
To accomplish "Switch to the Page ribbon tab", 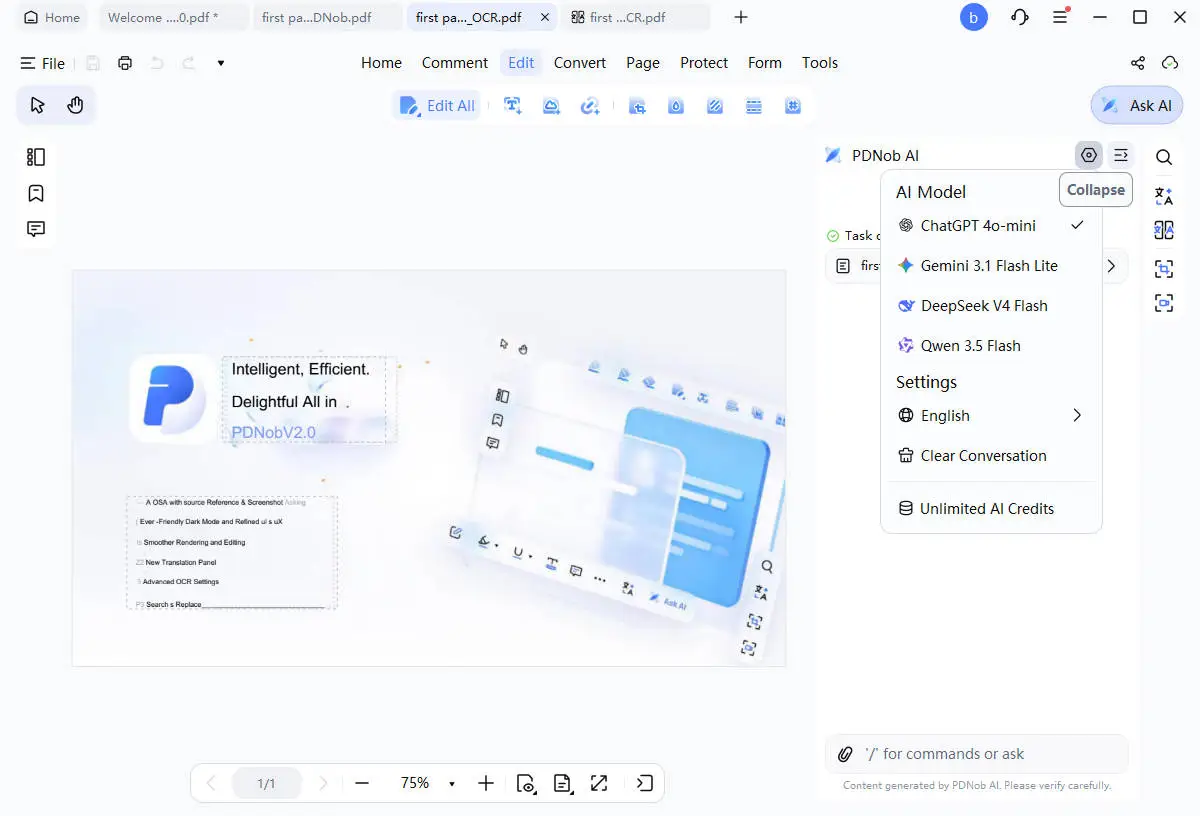I will click(x=643, y=63).
